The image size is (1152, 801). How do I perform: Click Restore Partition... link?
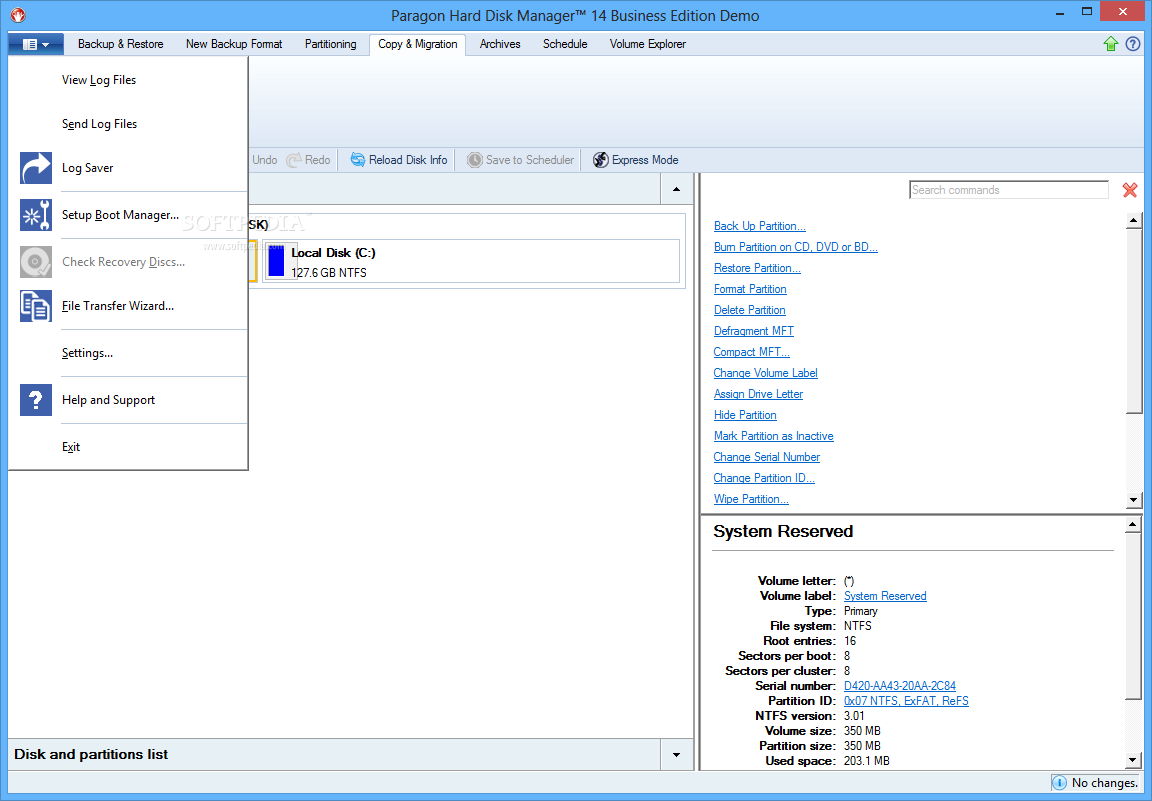(757, 268)
